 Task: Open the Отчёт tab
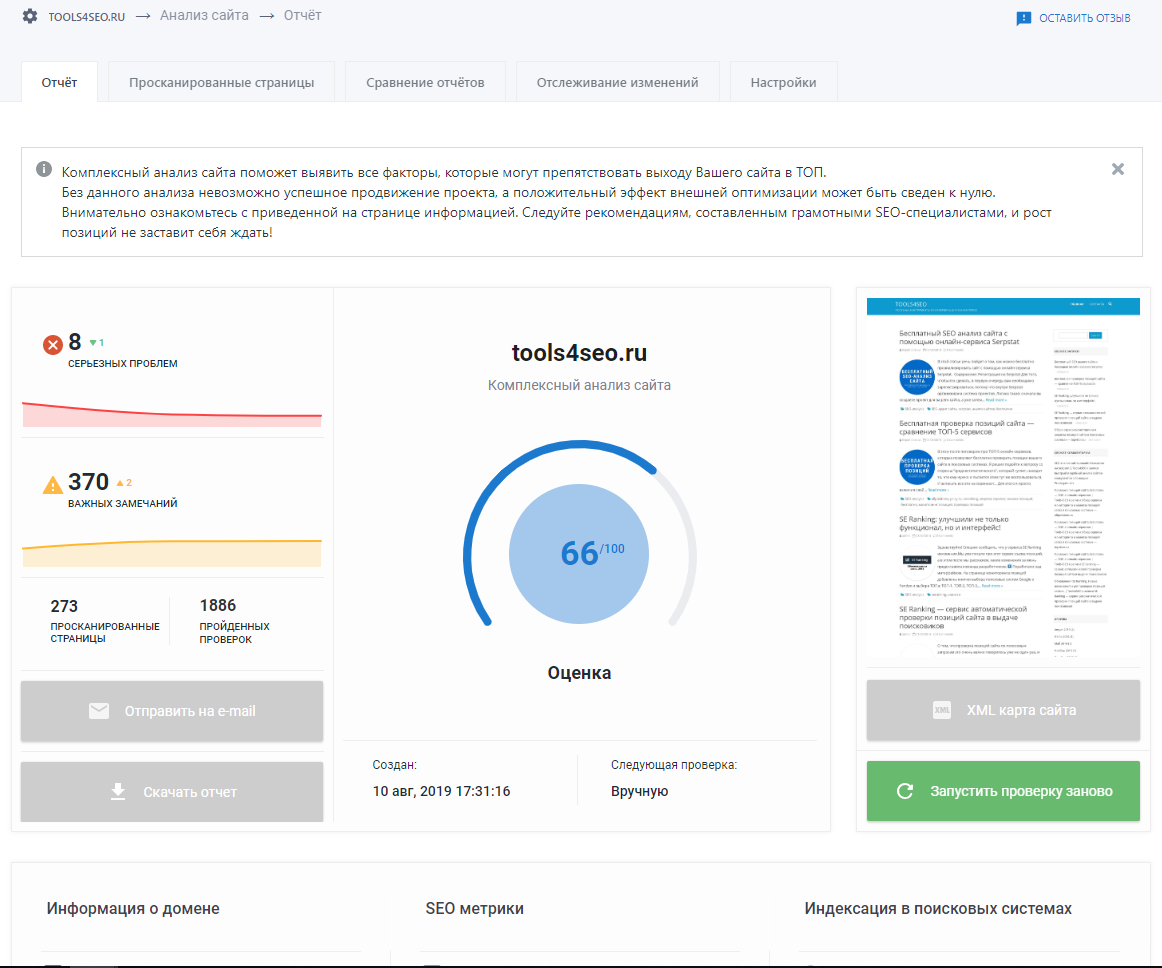(59, 82)
